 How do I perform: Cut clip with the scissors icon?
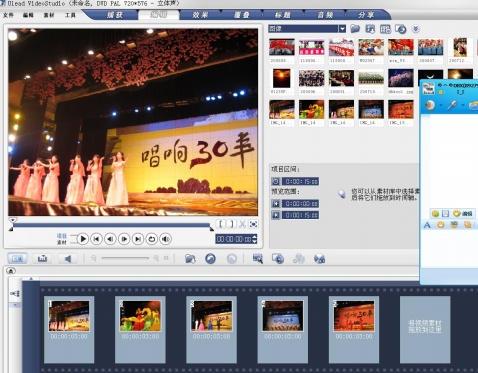click(242, 224)
